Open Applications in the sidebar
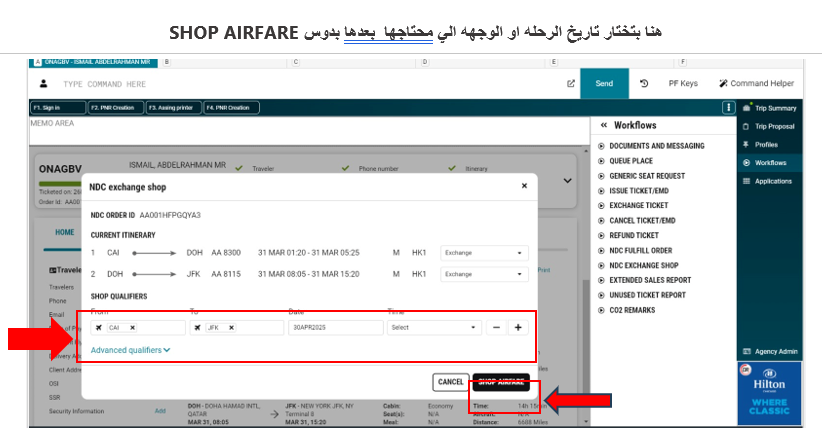This screenshot has height=443, width=822. tap(767, 181)
